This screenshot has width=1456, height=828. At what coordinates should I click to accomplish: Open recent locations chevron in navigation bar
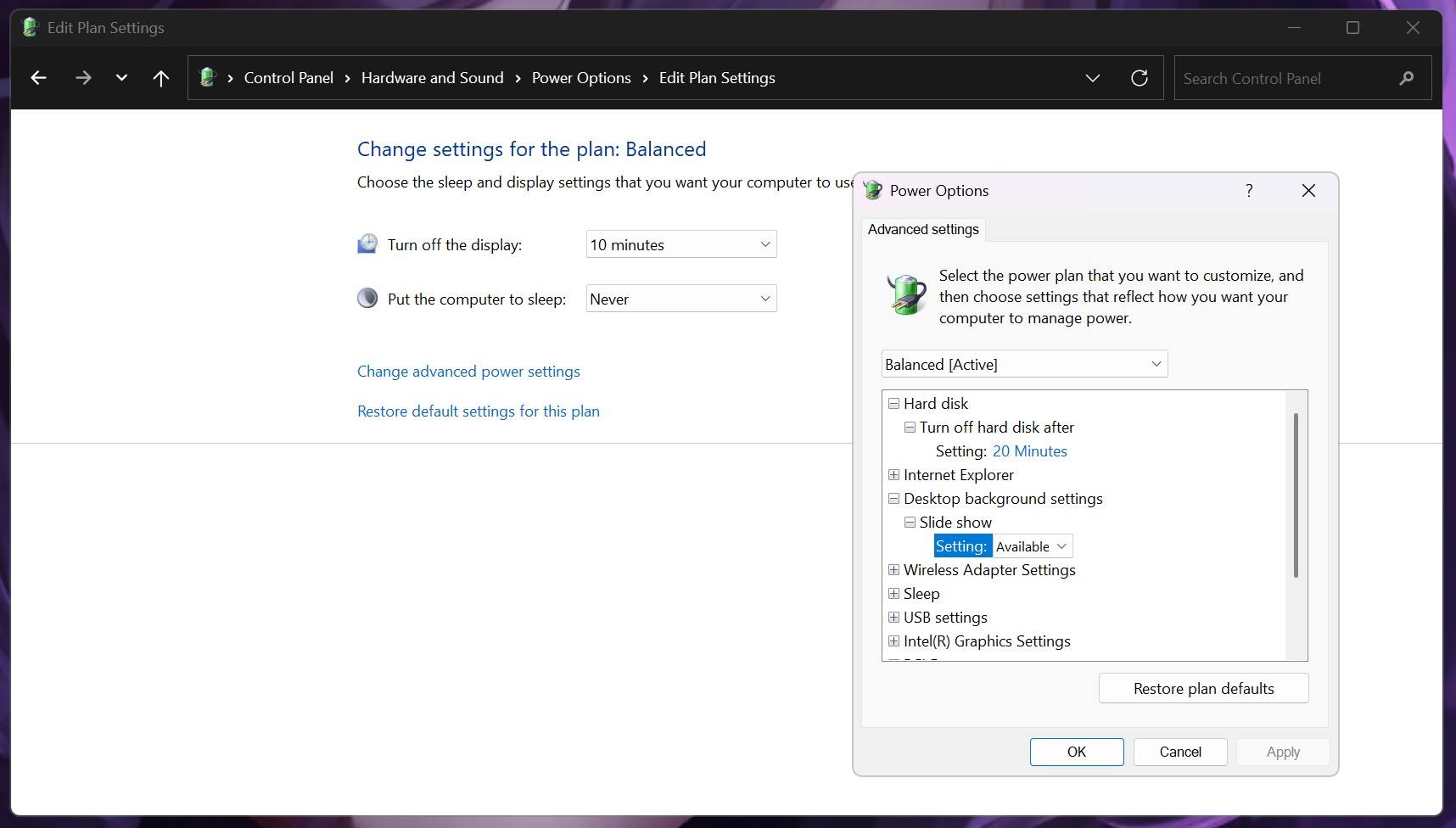pyautogui.click(x=121, y=78)
